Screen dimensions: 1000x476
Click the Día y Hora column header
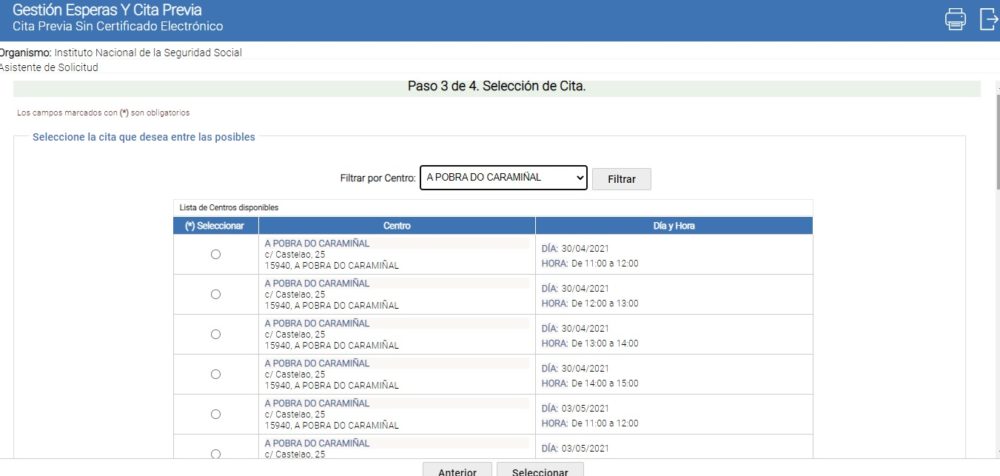point(674,226)
